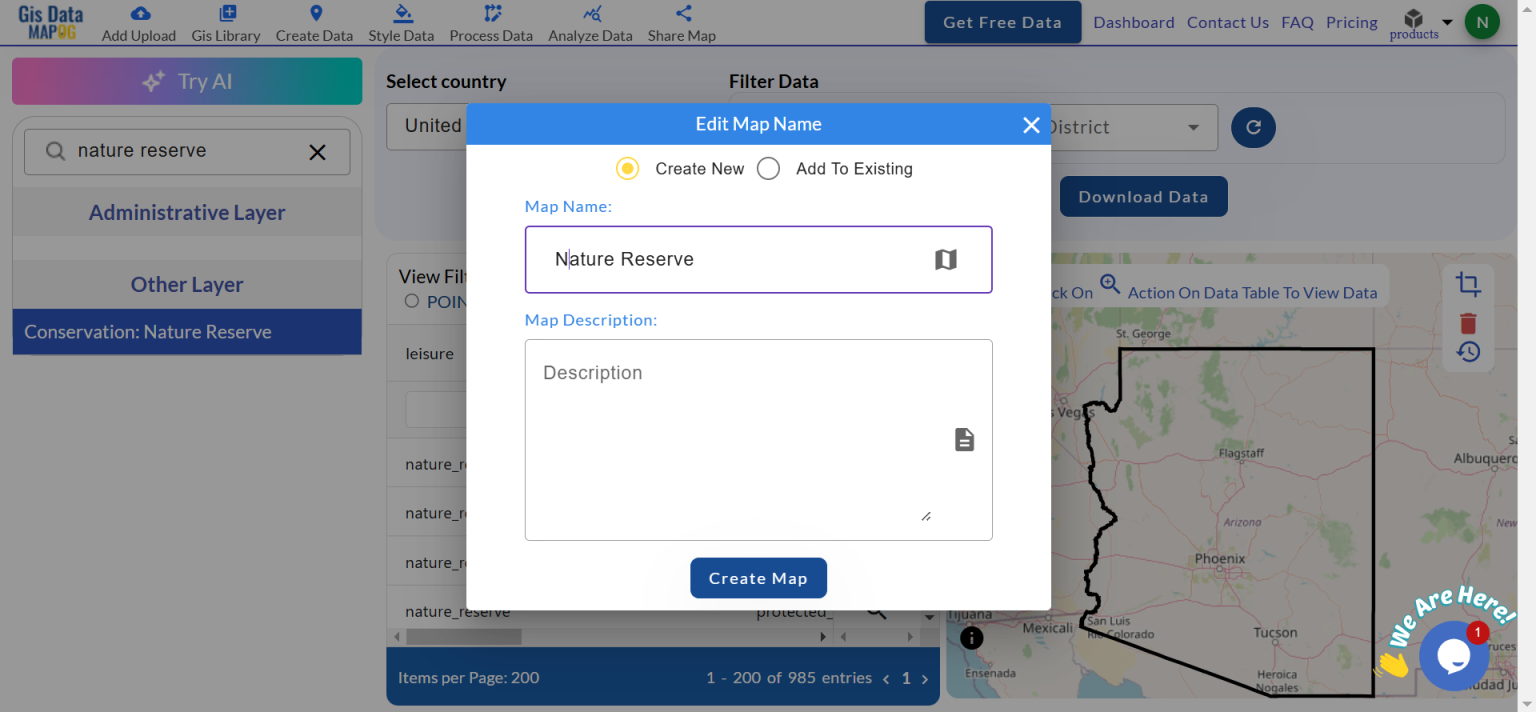Select the POINT view filter radio
This screenshot has width=1536, height=712.
point(411,301)
